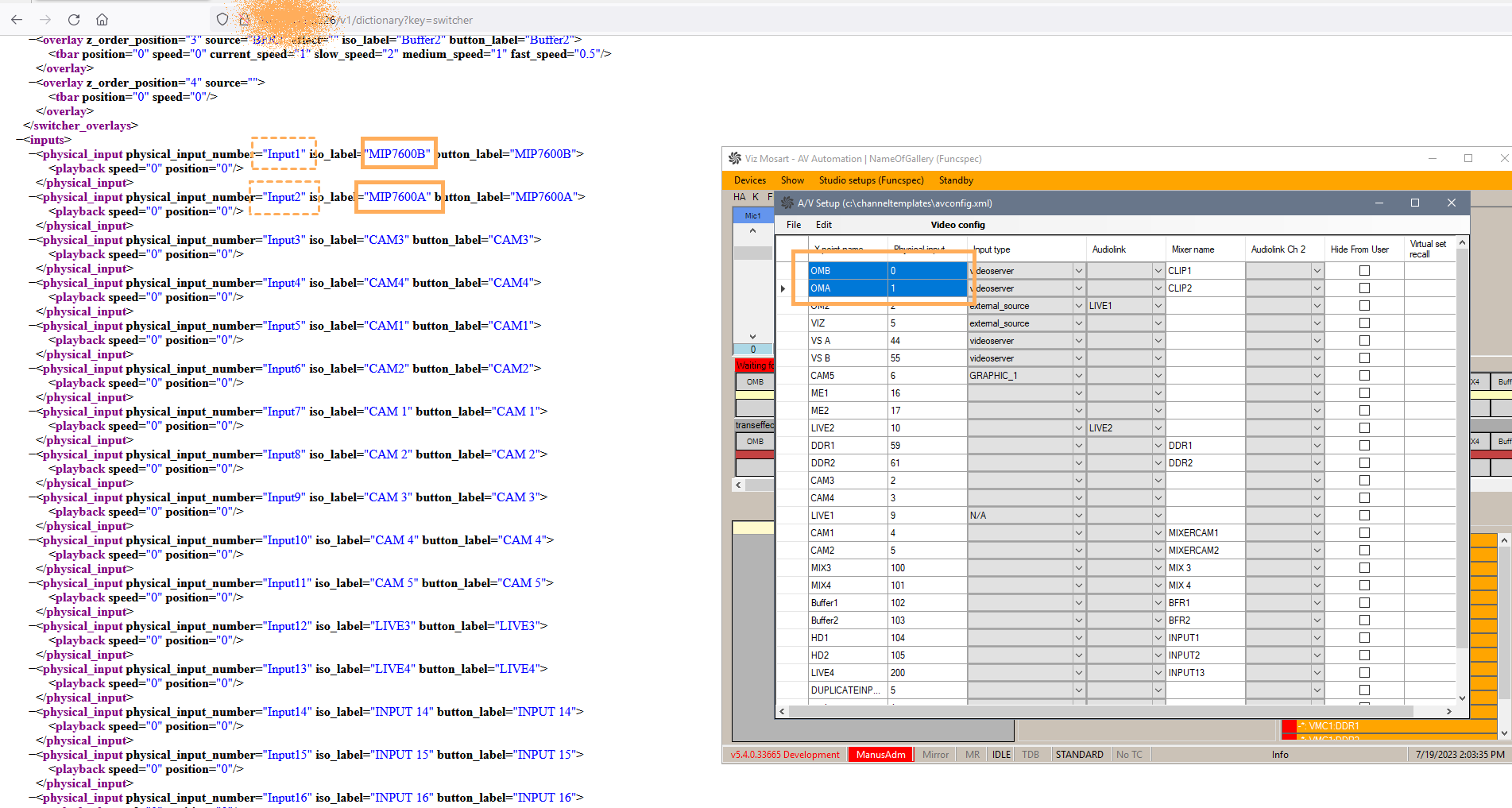Open Studio setups (Funcspec) menu

pos(871,180)
